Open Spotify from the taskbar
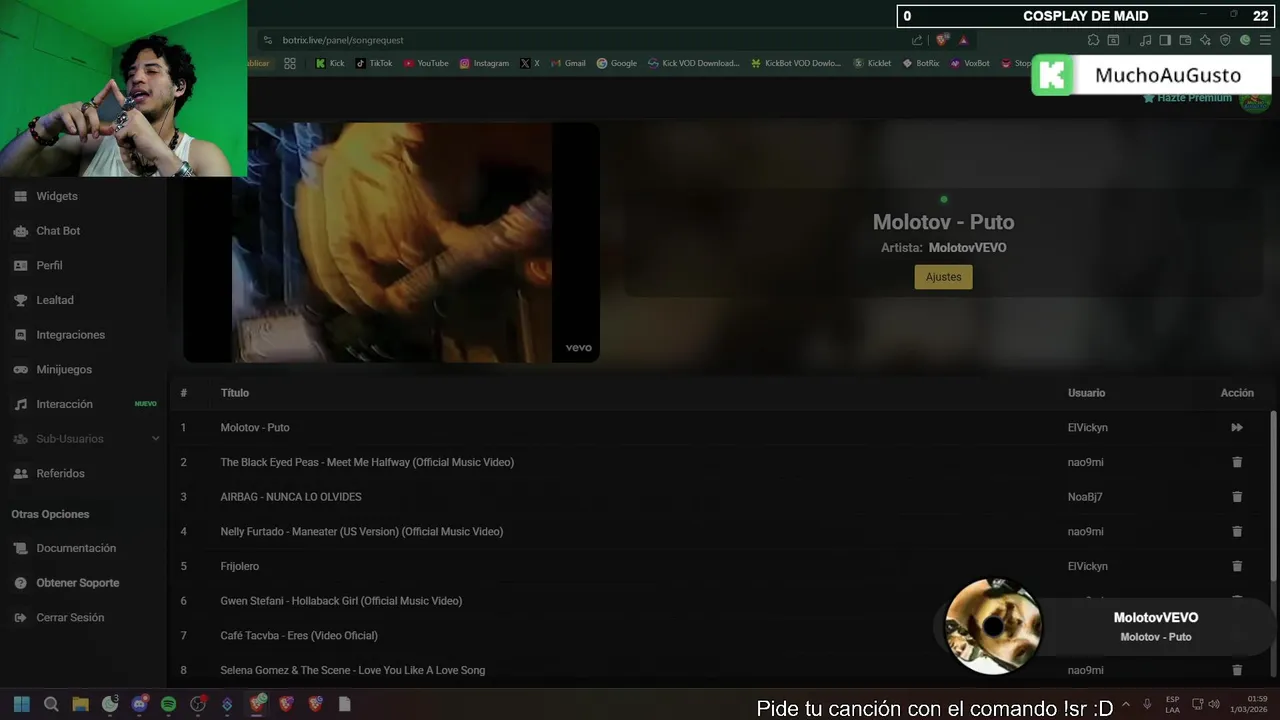The height and width of the screenshot is (720, 1280). coord(168,704)
